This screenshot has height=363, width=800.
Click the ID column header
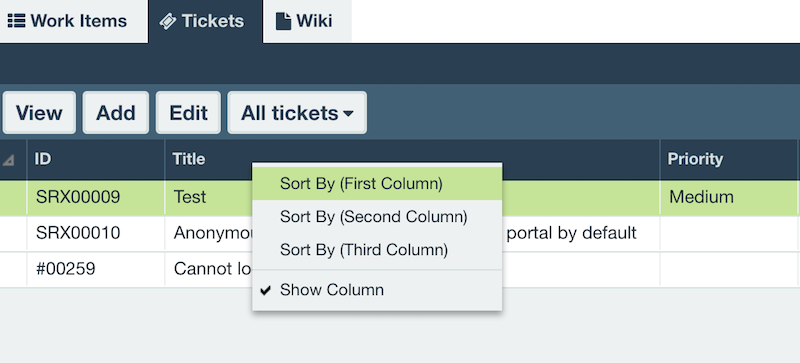click(x=96, y=159)
